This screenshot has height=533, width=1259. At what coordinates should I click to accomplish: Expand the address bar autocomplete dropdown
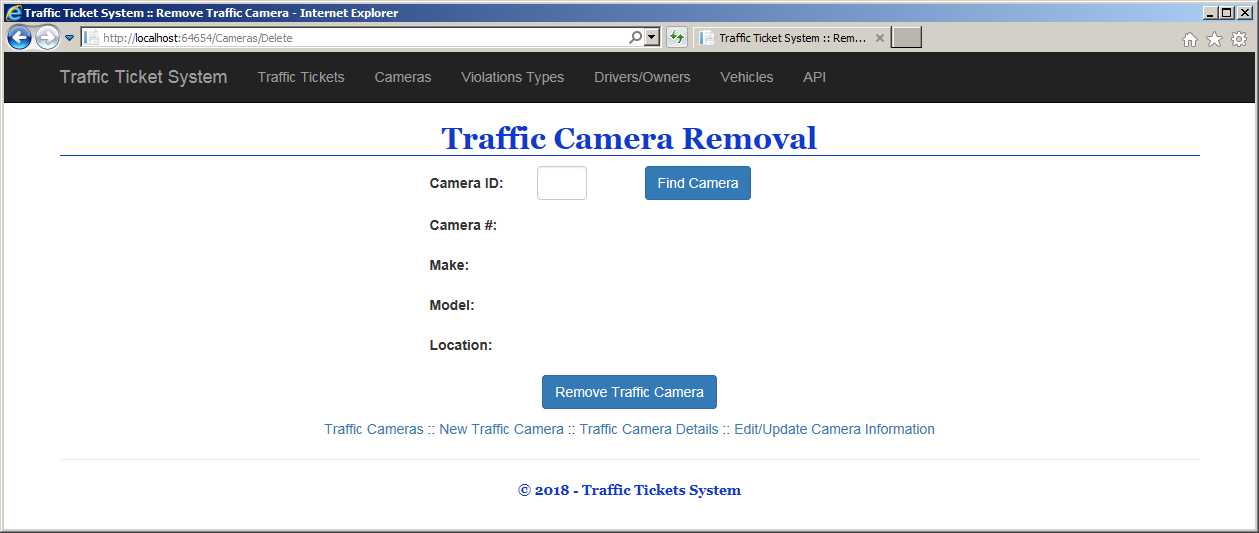(652, 38)
